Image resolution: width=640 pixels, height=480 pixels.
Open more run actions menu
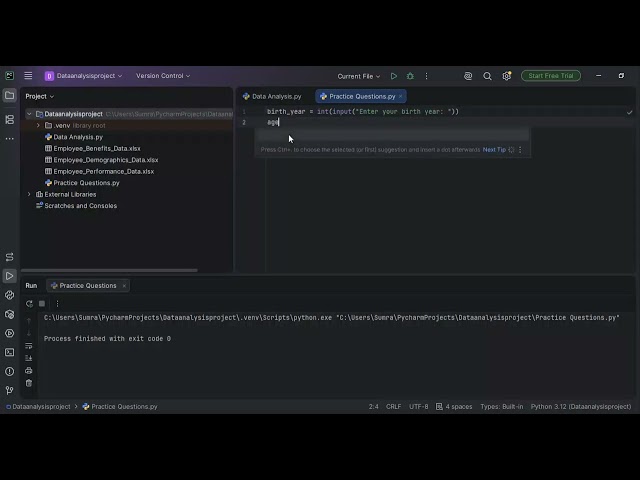tap(427, 76)
